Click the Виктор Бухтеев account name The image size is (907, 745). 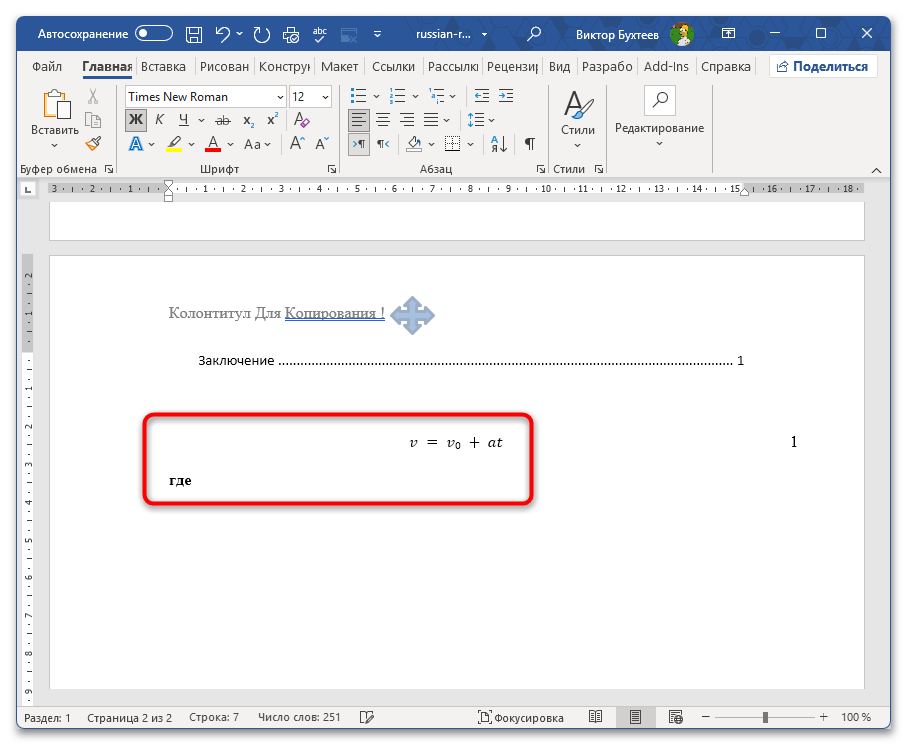pyautogui.click(x=617, y=35)
